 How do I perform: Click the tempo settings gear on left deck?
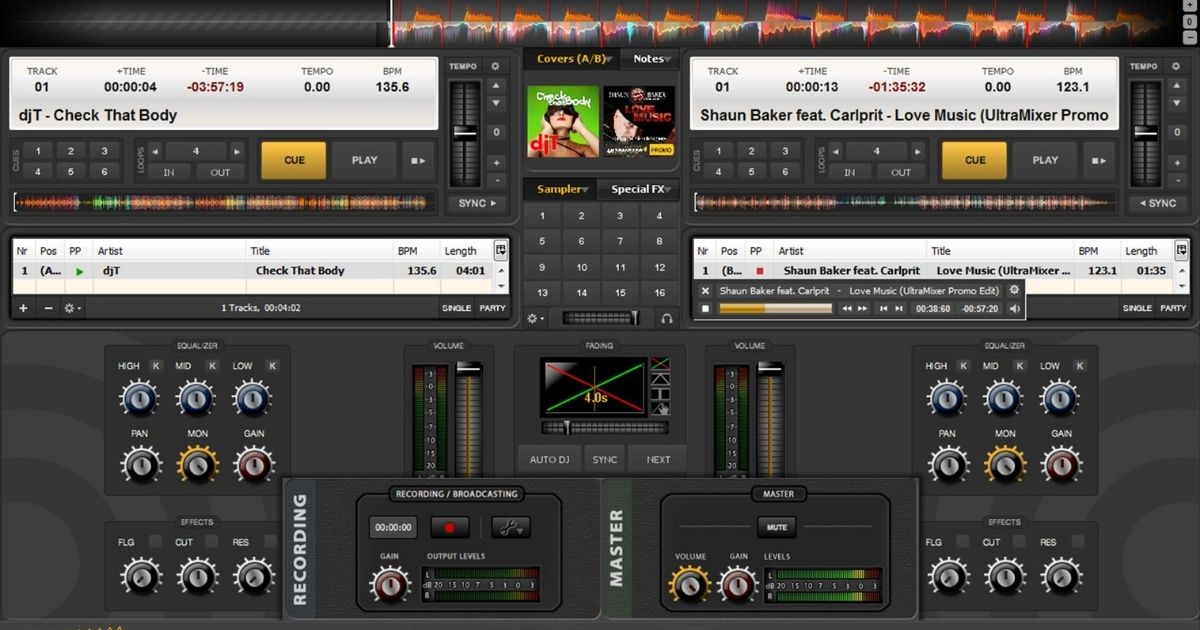click(x=495, y=66)
